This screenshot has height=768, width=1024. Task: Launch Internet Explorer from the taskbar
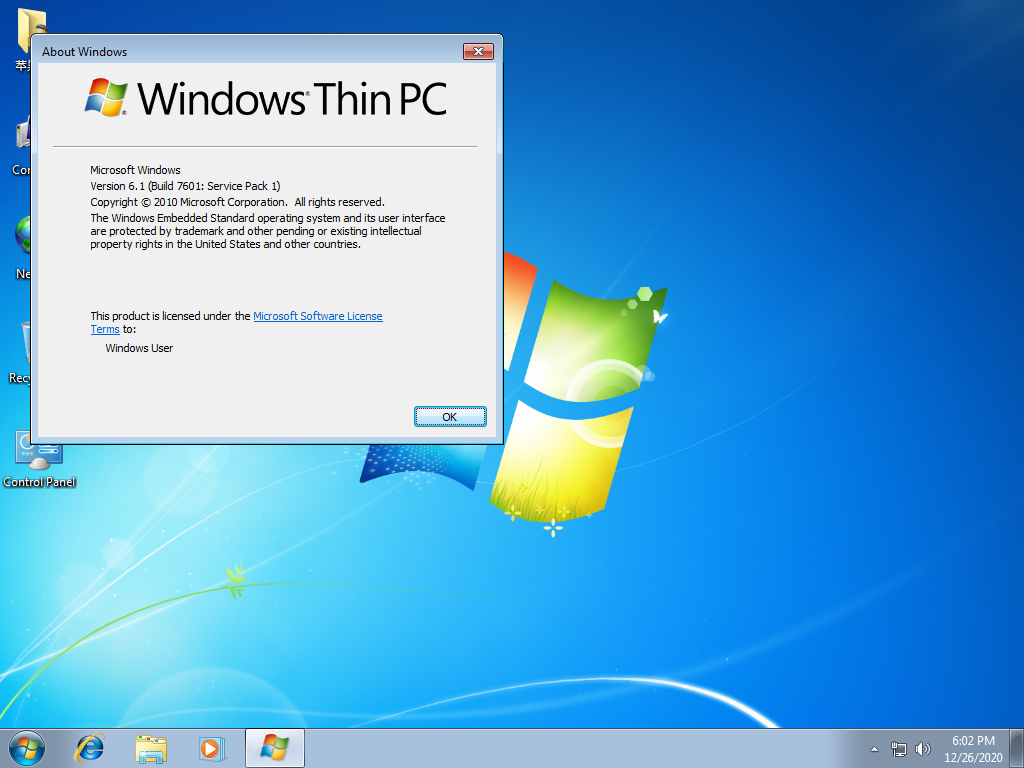coord(89,747)
